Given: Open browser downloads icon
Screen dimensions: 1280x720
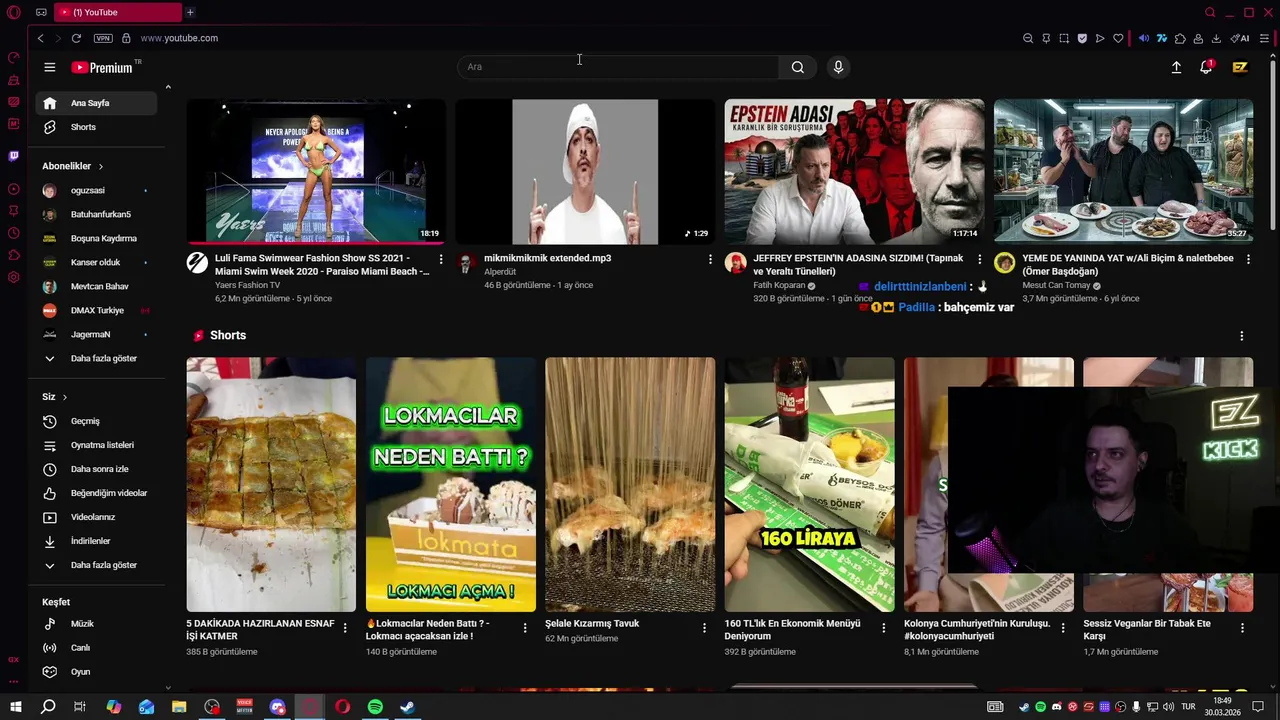Looking at the screenshot, I should 1216,38.
